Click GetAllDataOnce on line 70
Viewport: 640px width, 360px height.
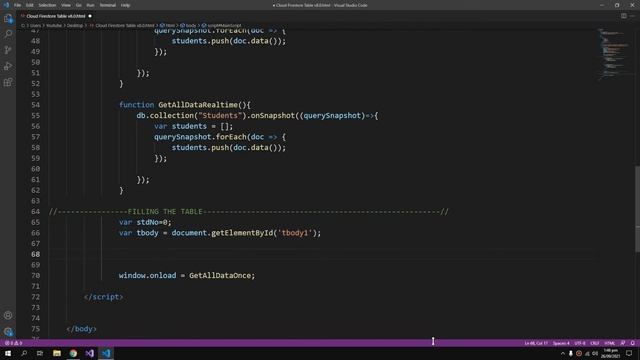tap(220, 276)
